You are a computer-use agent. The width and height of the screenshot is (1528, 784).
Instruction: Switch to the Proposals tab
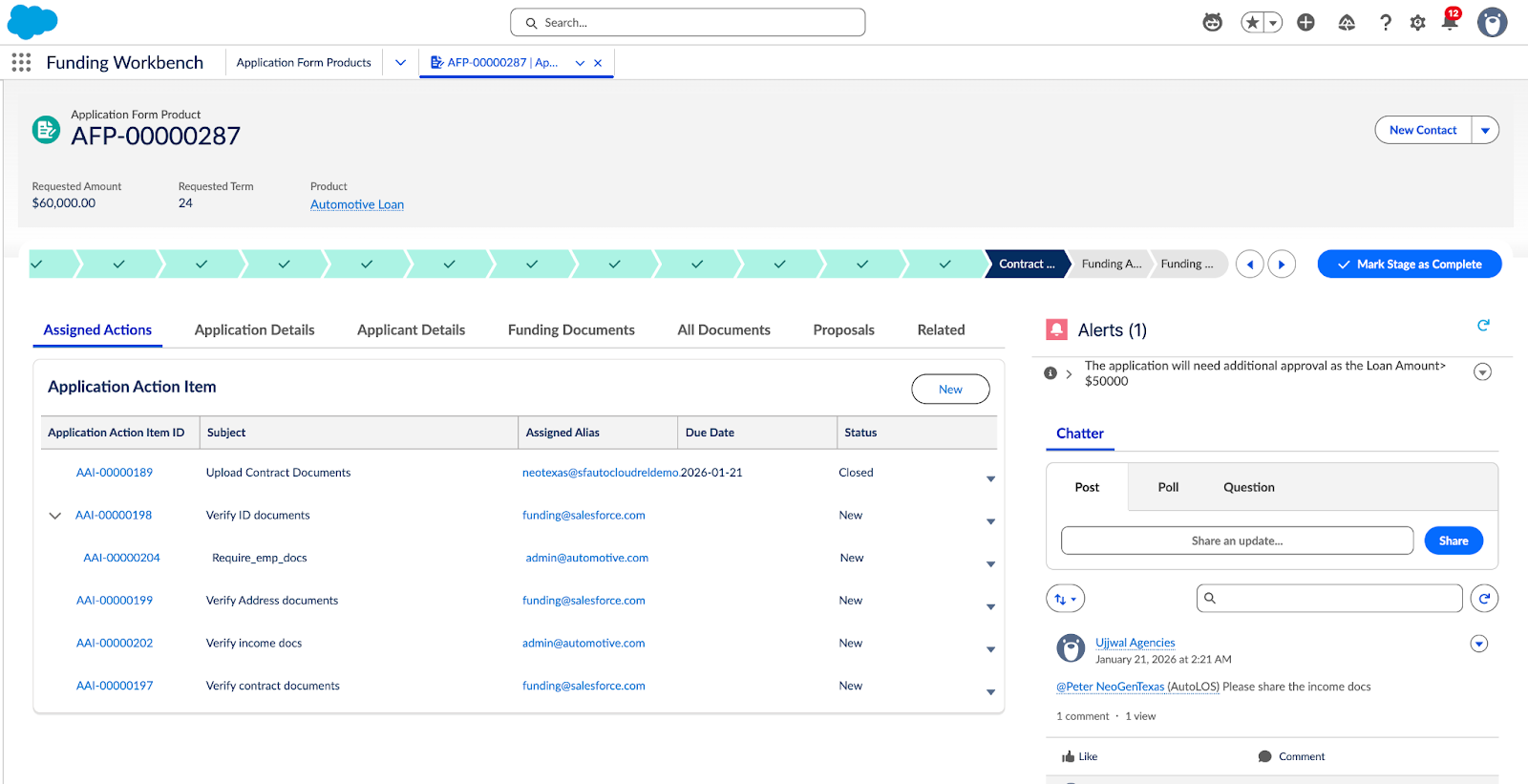(x=843, y=329)
